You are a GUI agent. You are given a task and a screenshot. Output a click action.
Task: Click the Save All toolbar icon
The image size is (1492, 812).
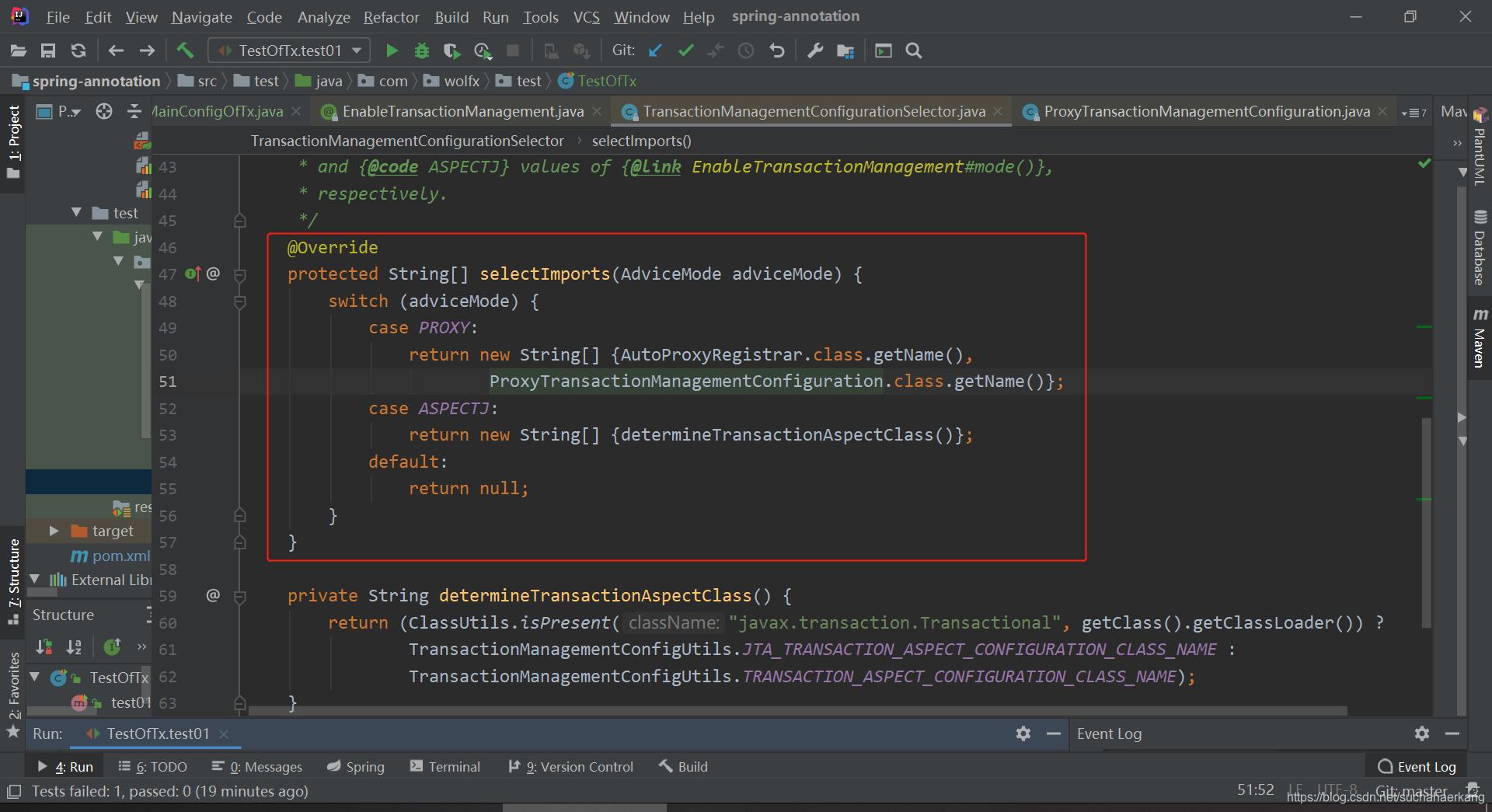[x=48, y=51]
